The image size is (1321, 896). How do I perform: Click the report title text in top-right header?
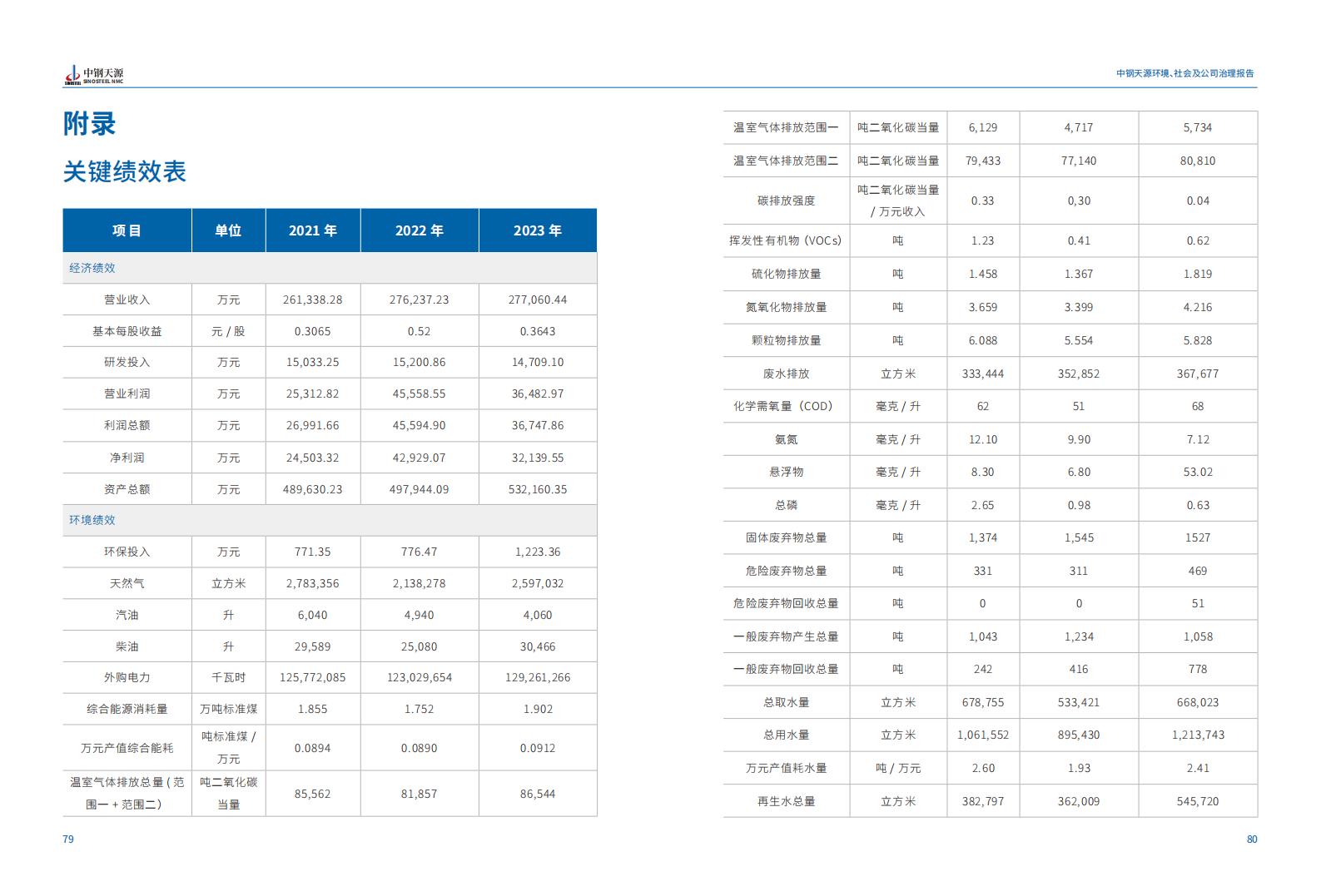(1184, 73)
